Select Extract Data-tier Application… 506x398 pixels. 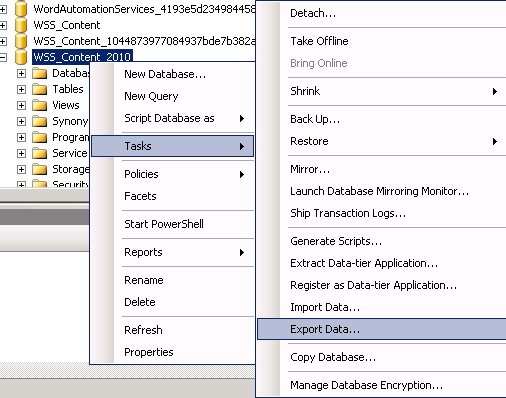(382, 263)
